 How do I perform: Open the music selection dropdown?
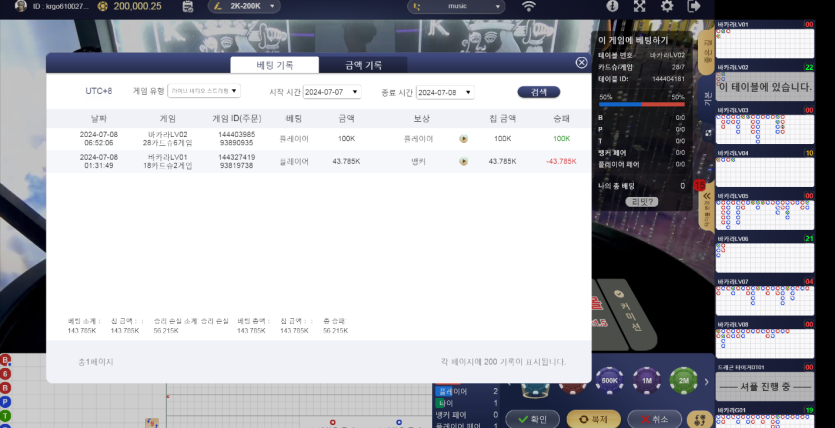pos(456,6)
